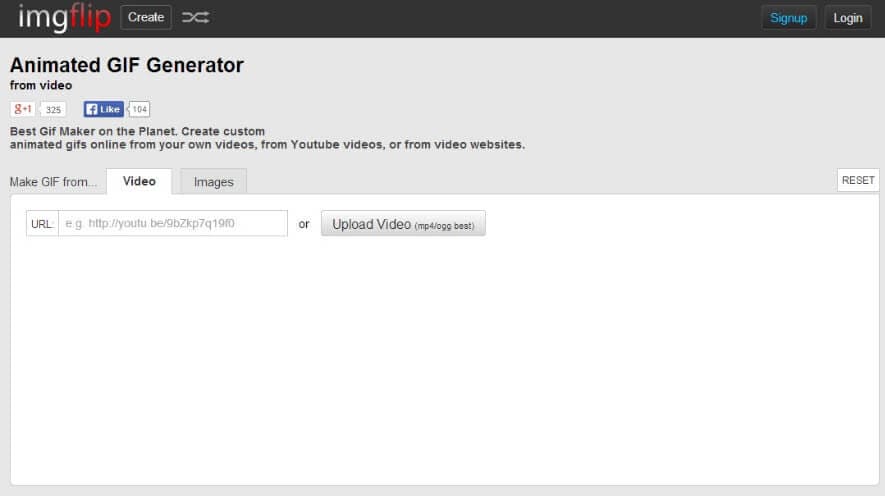Click the Animated GIF Generator heading
The height and width of the screenshot is (496, 885).
(x=127, y=66)
